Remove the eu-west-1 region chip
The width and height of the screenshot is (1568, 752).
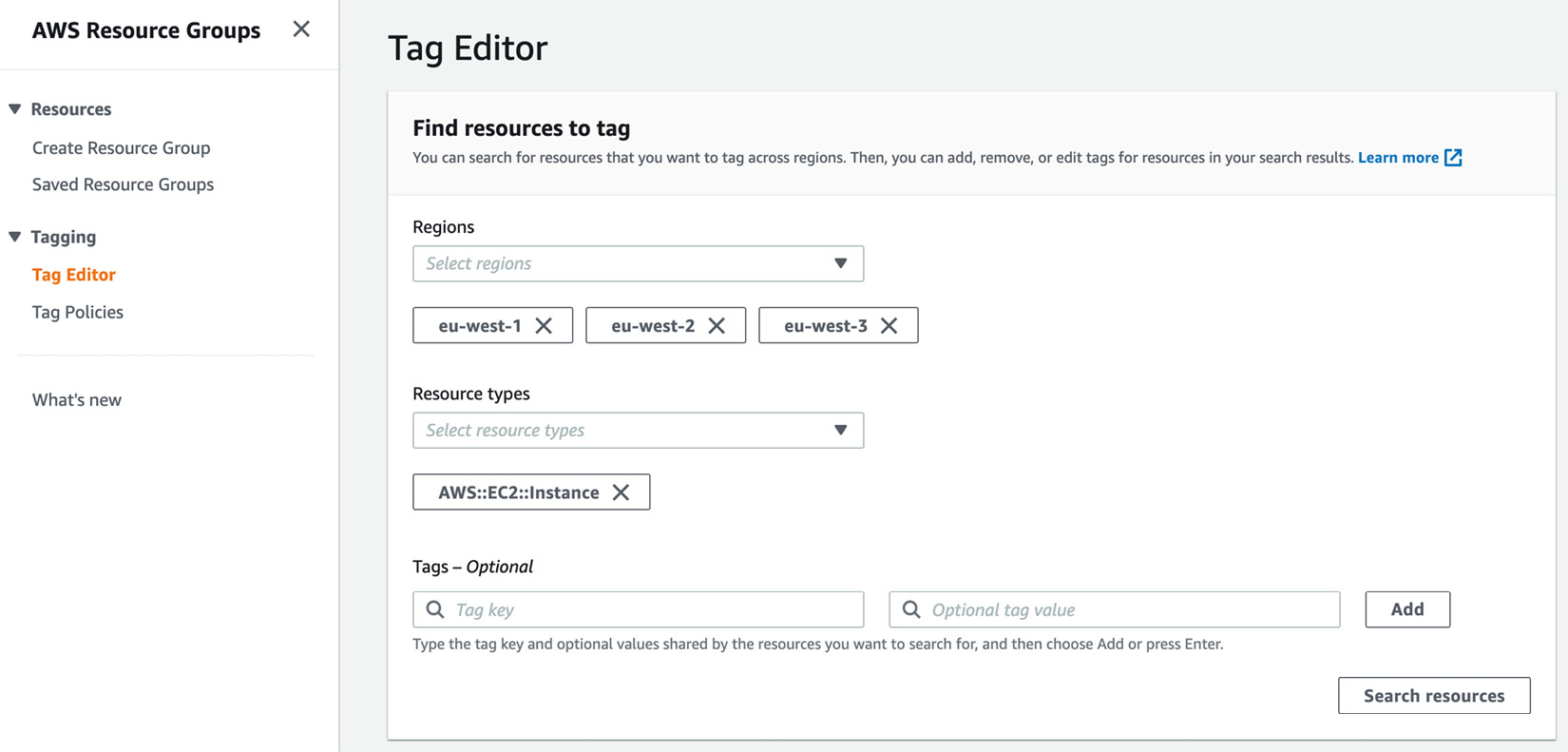(544, 326)
